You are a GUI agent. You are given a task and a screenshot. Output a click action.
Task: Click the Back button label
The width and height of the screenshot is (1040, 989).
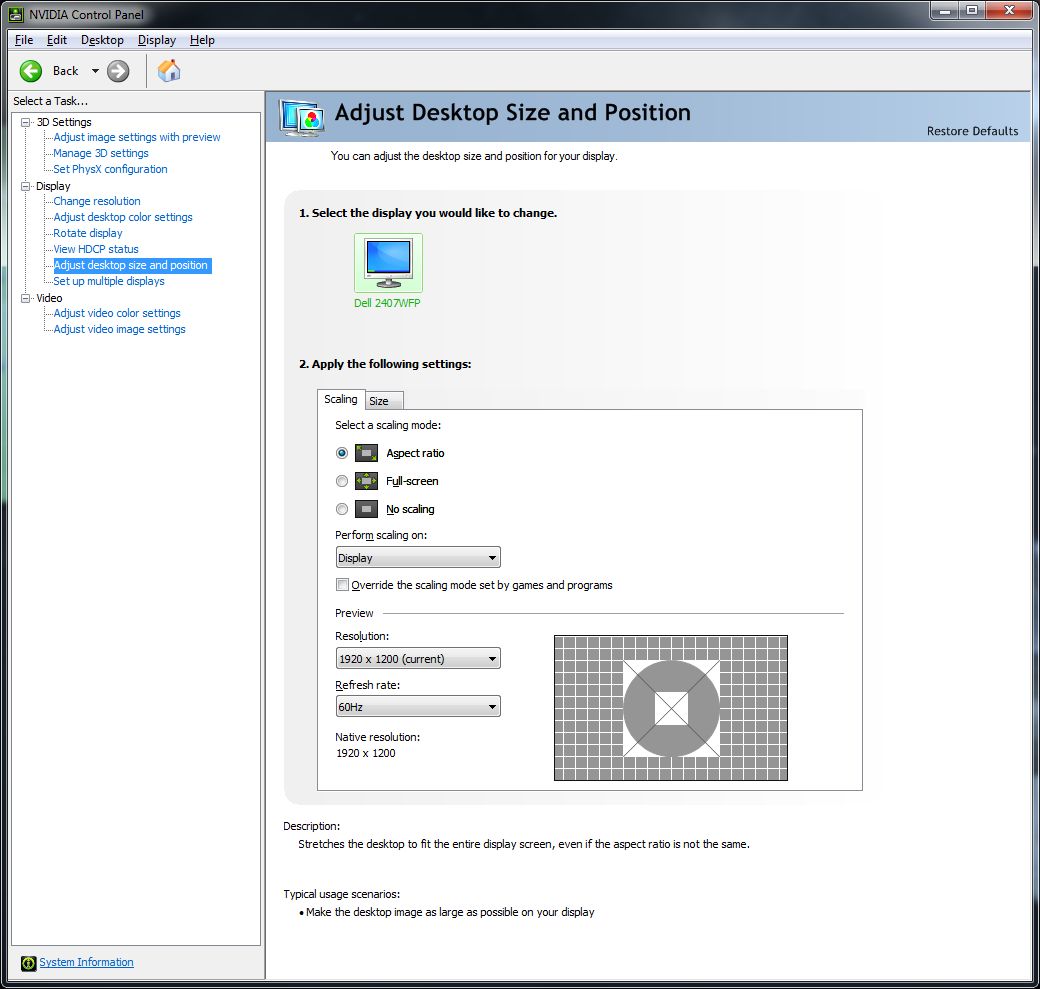[66, 71]
